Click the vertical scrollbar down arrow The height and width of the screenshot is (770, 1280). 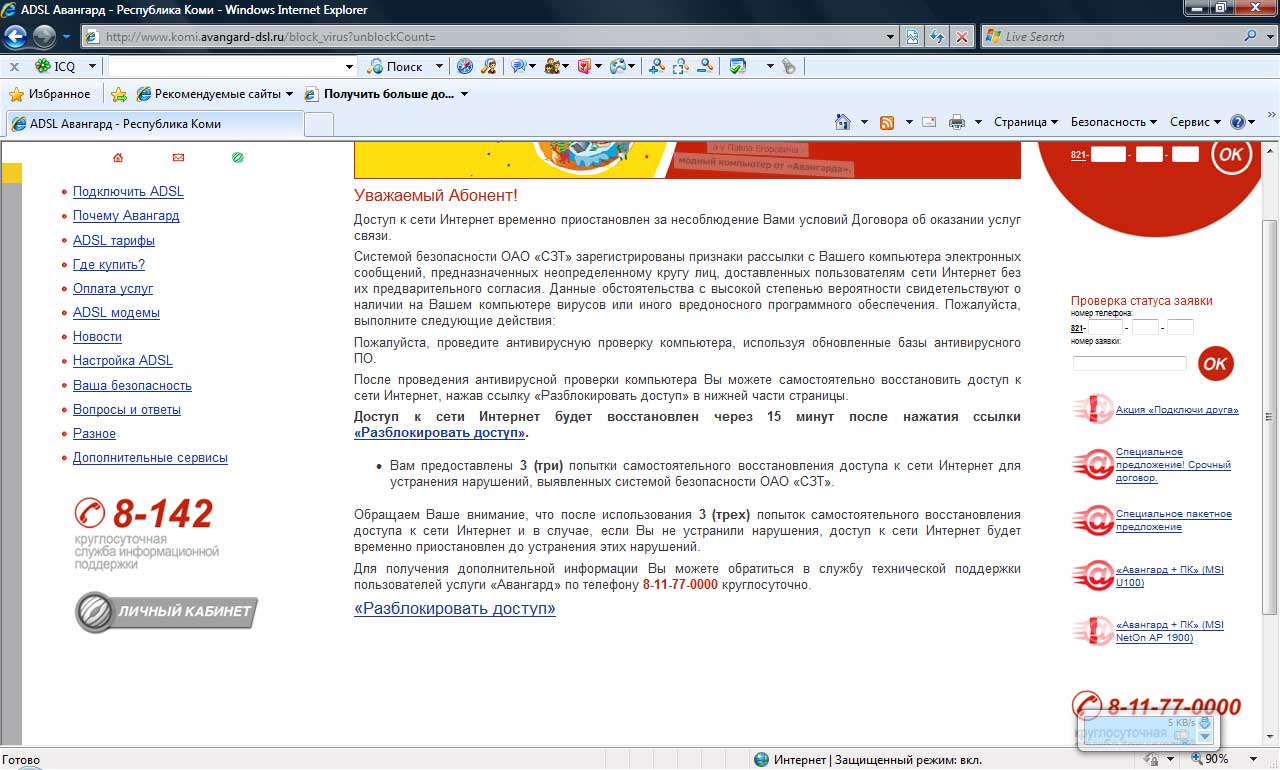tap(1271, 736)
